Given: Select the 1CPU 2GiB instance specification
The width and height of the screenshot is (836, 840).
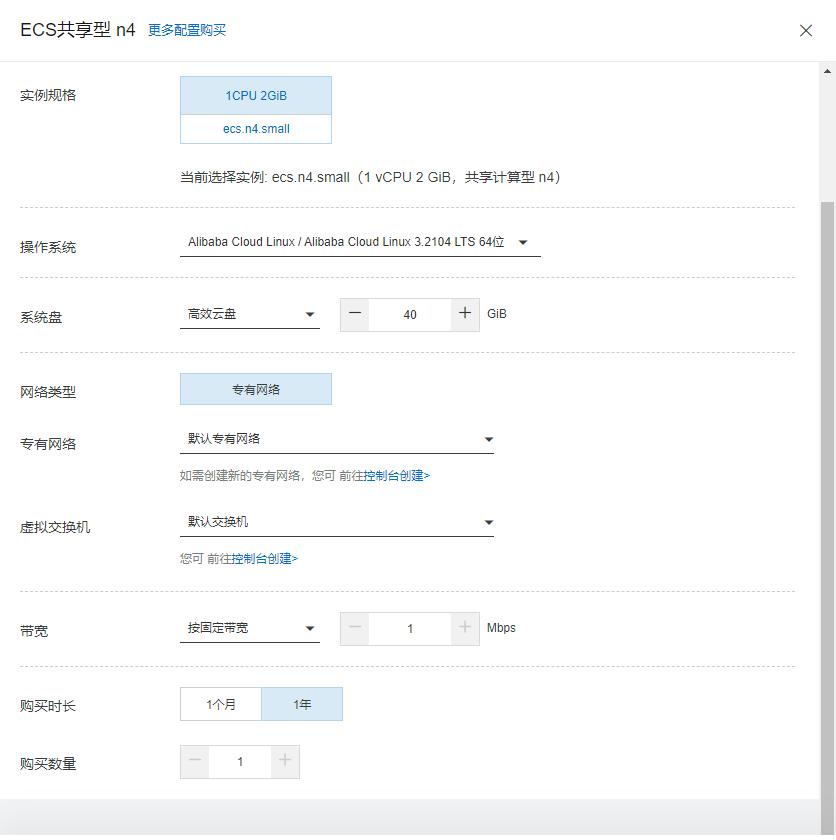Looking at the screenshot, I should (255, 94).
